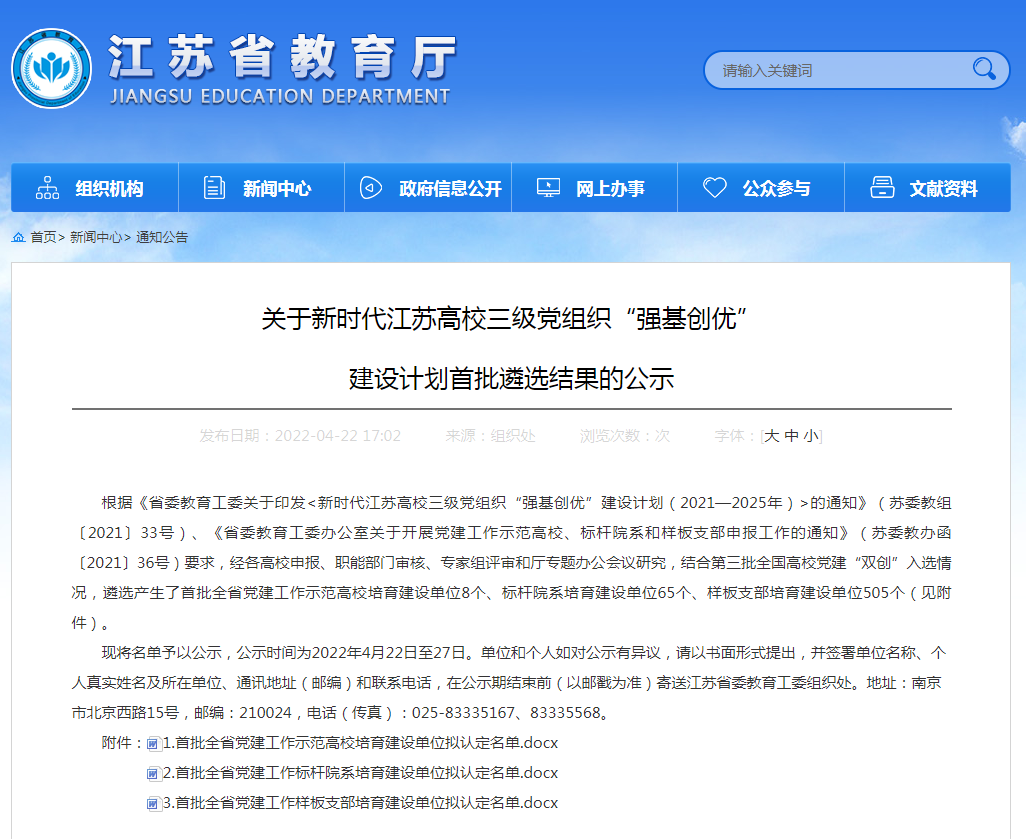Open the 组织机构 menu
The width and height of the screenshot is (1026, 839).
(109, 189)
